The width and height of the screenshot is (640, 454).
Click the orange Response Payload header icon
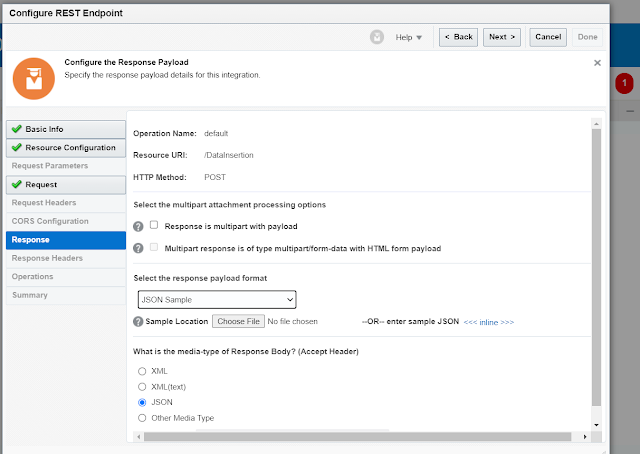click(x=36, y=78)
